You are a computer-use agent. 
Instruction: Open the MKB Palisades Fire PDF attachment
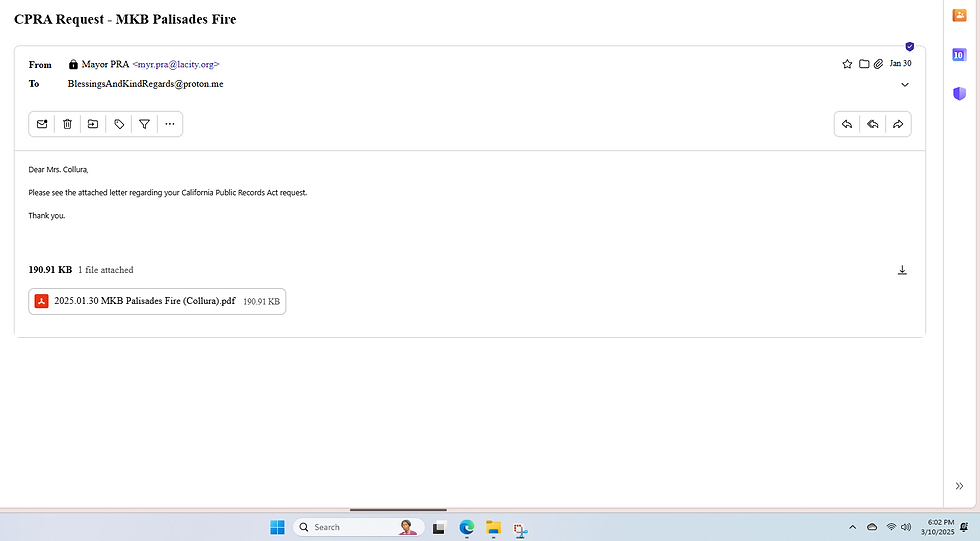pos(157,301)
